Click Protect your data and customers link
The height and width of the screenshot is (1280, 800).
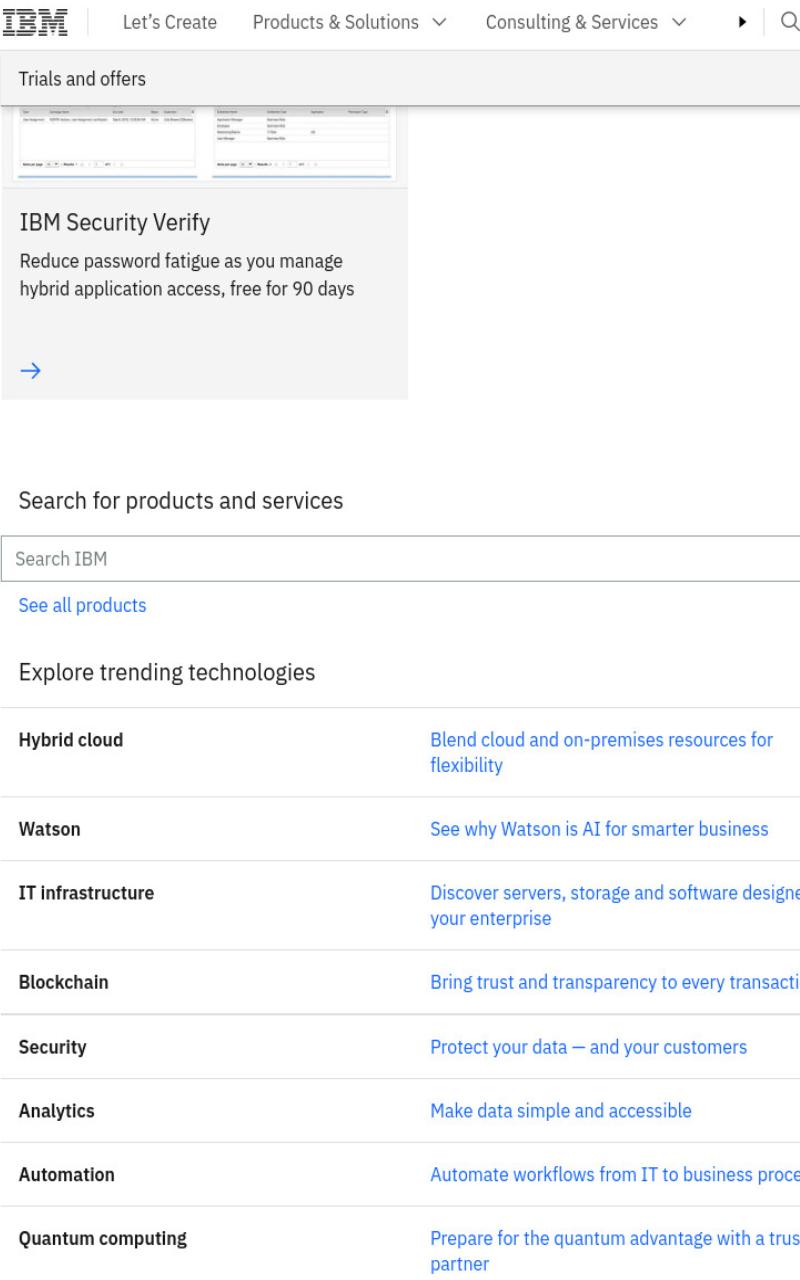click(x=588, y=1047)
